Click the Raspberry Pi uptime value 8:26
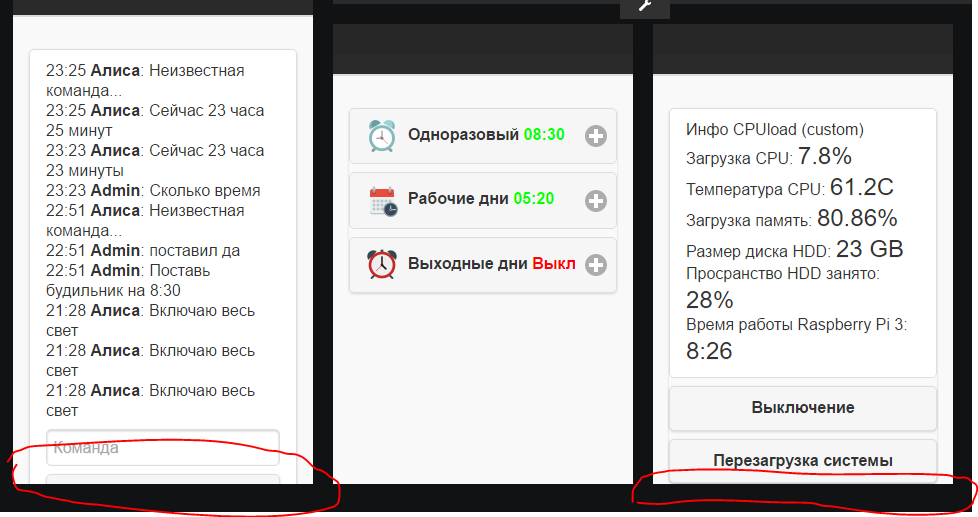 [x=709, y=351]
